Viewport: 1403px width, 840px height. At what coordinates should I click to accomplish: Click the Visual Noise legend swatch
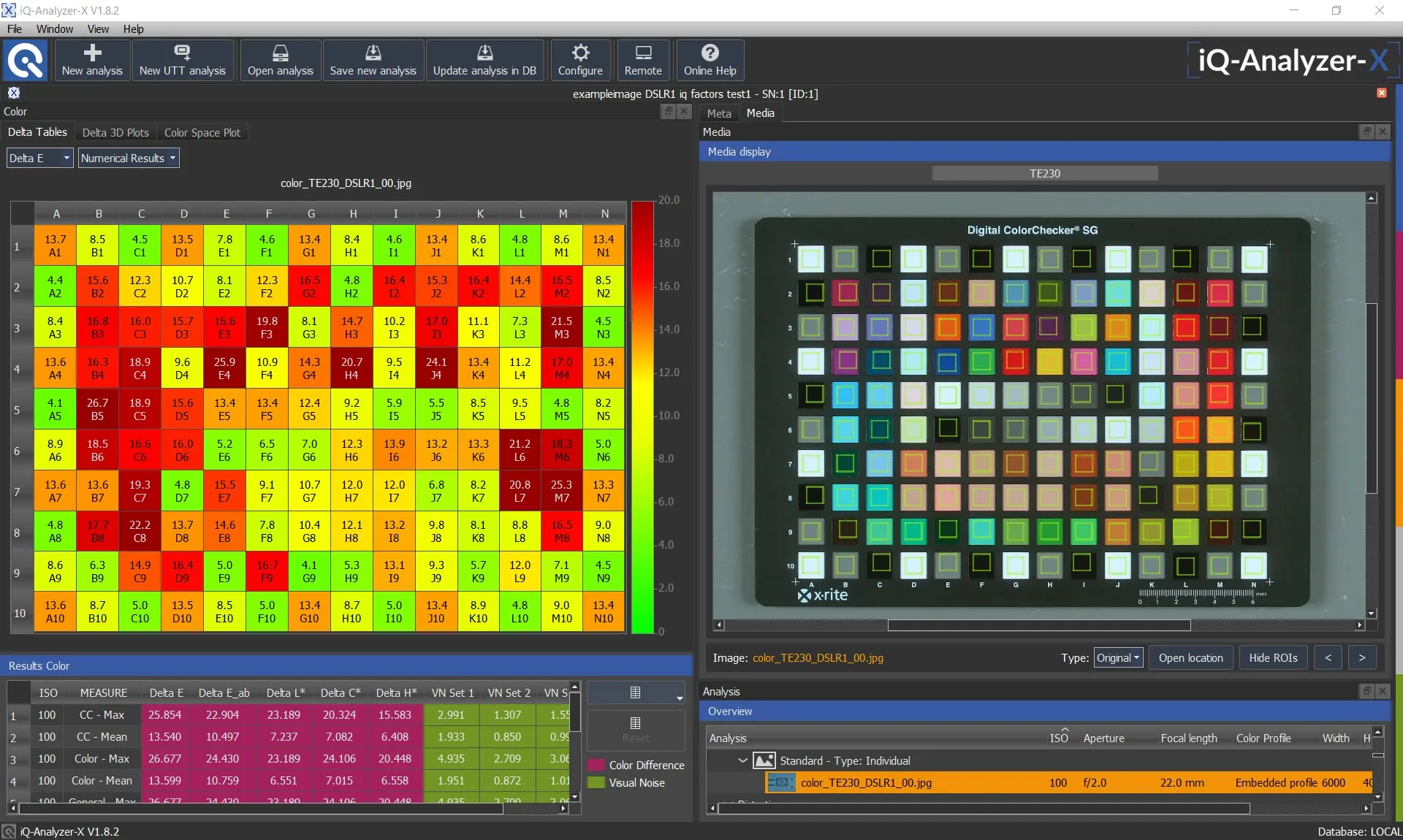[597, 782]
